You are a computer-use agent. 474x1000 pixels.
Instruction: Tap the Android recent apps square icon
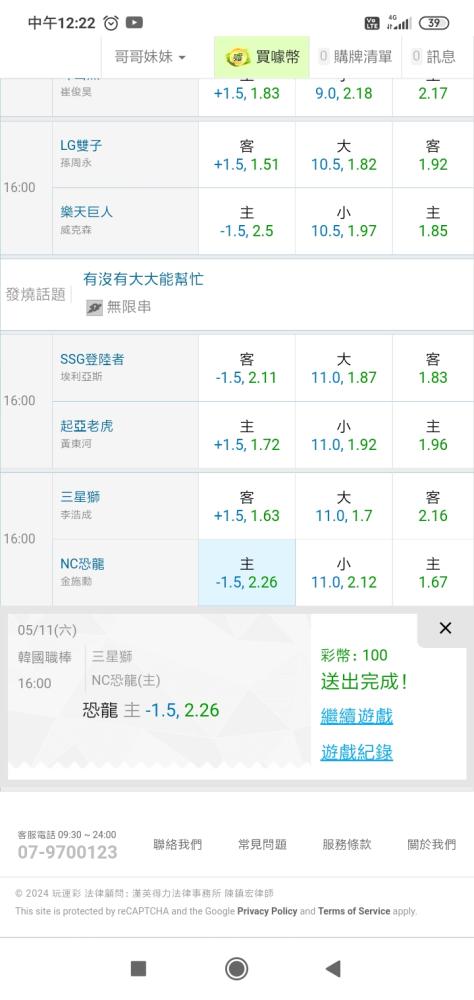[x=138, y=969]
